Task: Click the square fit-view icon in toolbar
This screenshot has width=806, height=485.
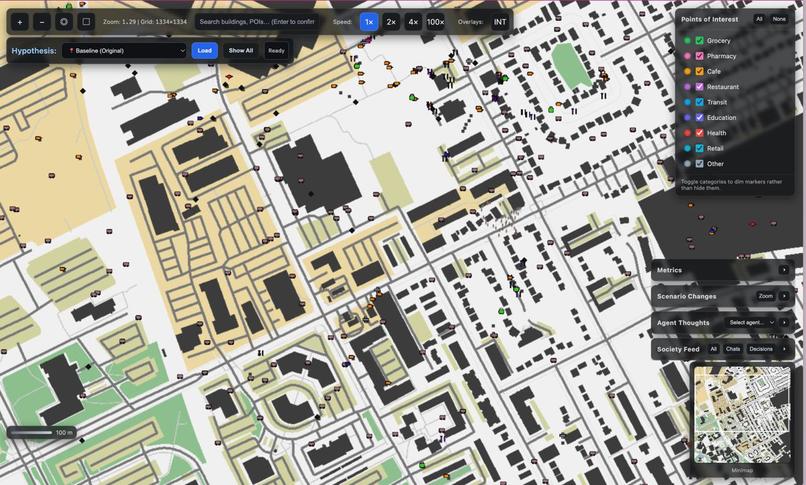Action: pos(86,22)
